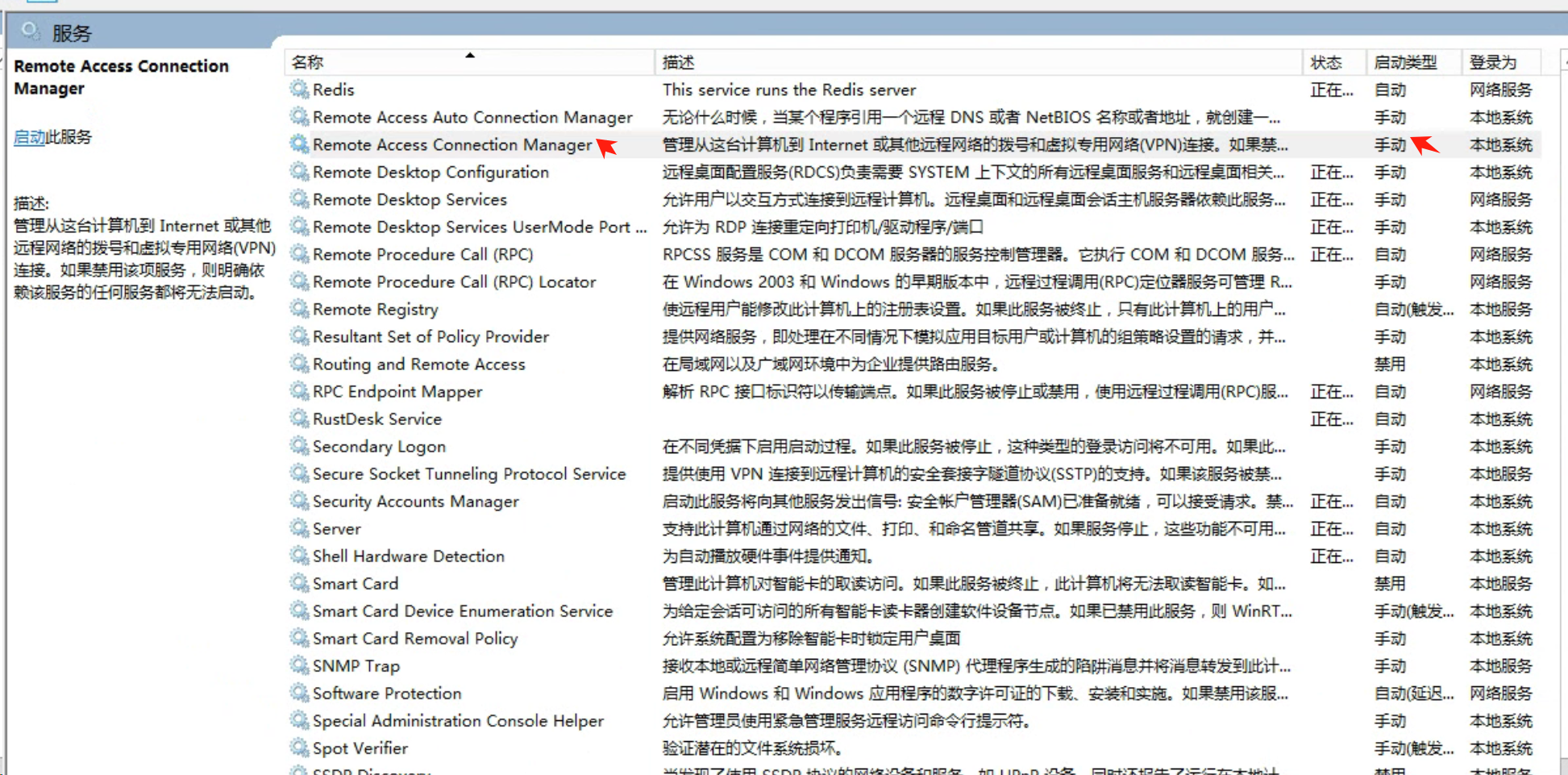Click the gear icon for Smart Card Removal Policy
The width and height of the screenshot is (1568, 775).
coord(300,637)
